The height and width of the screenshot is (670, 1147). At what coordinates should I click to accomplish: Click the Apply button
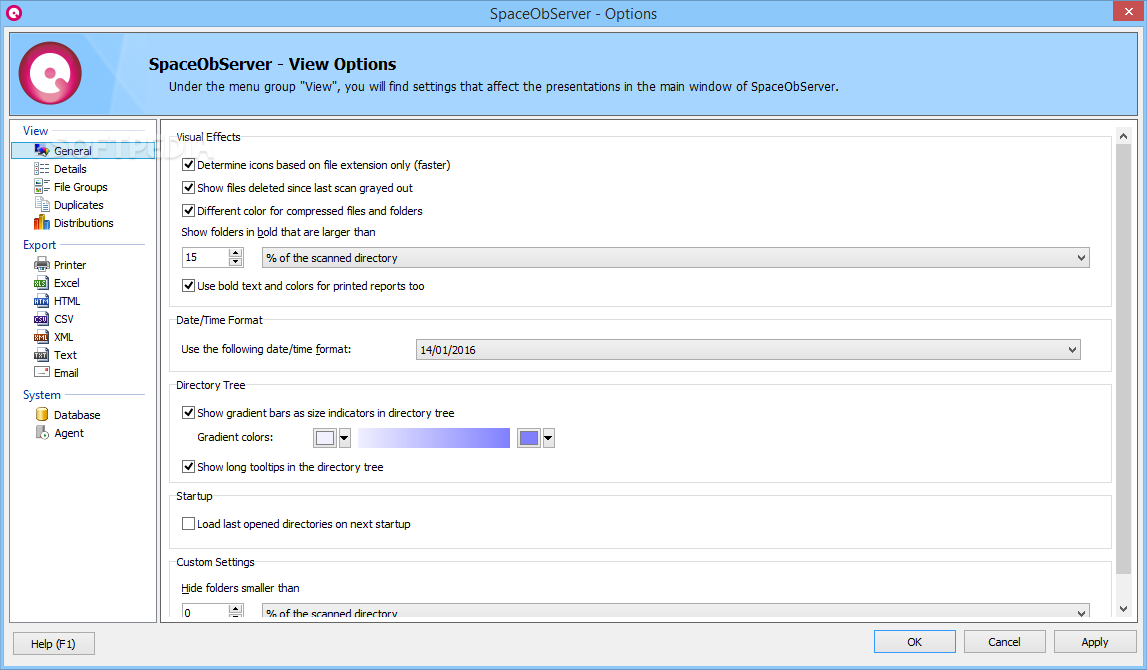tap(1094, 641)
